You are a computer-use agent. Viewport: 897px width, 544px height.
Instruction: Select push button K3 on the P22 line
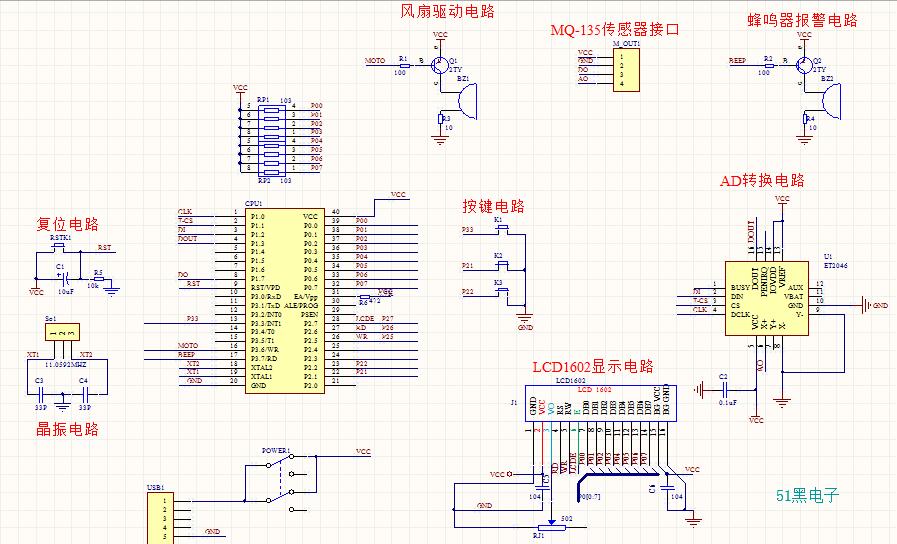point(502,291)
